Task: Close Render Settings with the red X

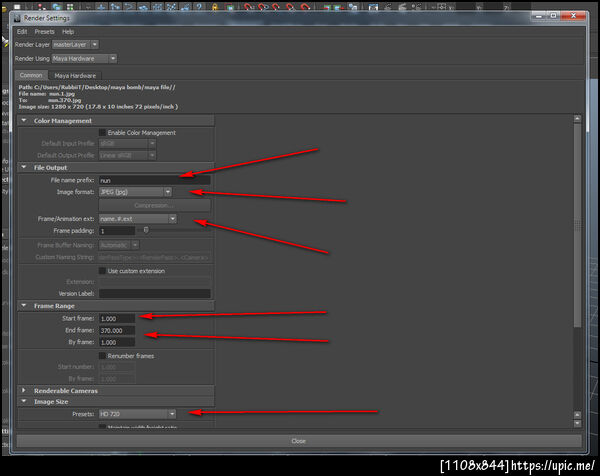Action: pos(573,16)
